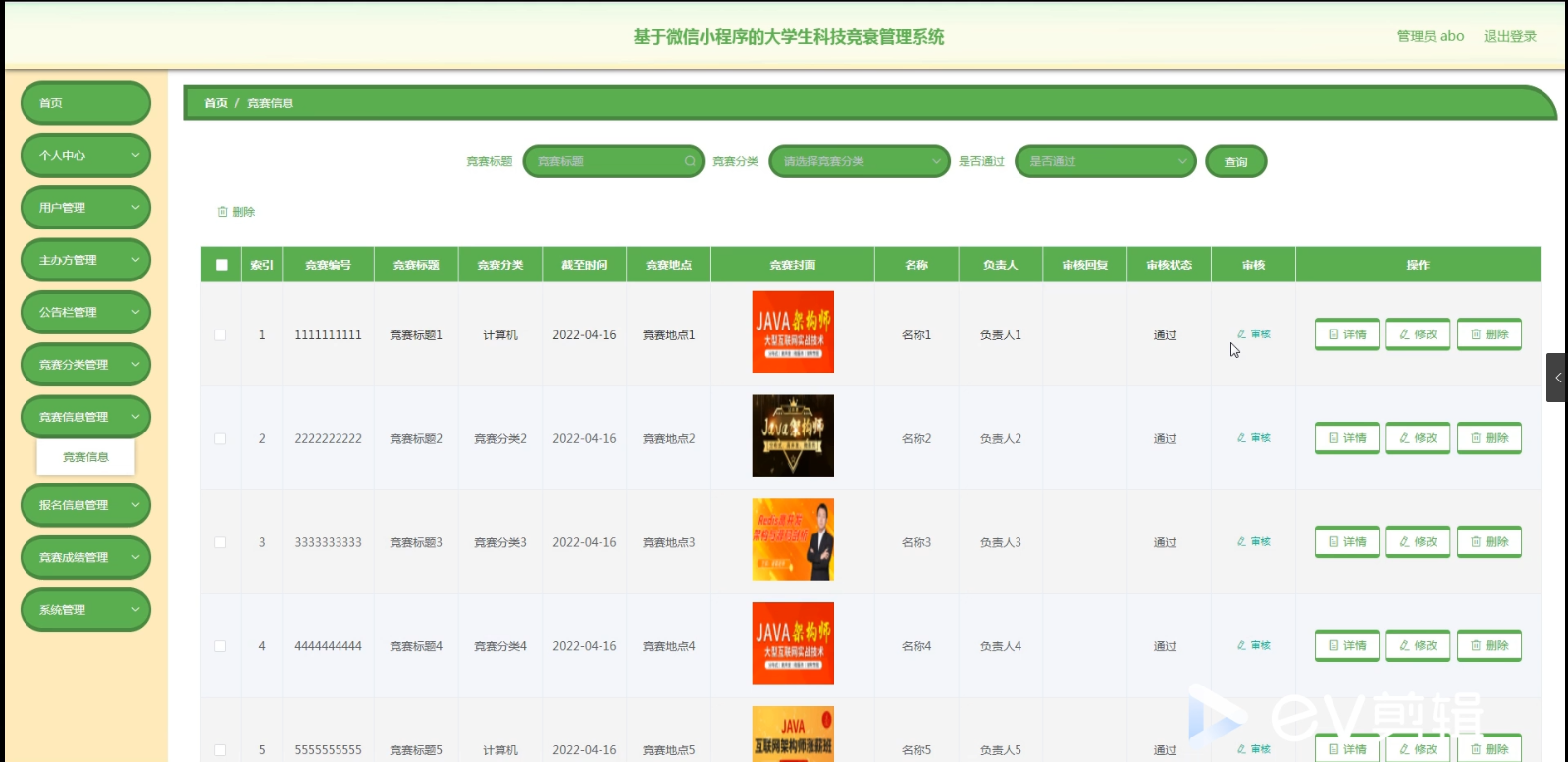This screenshot has height=762, width=1568.
Task: Click 修改 for row 竞赛标题1
Action: [1418, 334]
